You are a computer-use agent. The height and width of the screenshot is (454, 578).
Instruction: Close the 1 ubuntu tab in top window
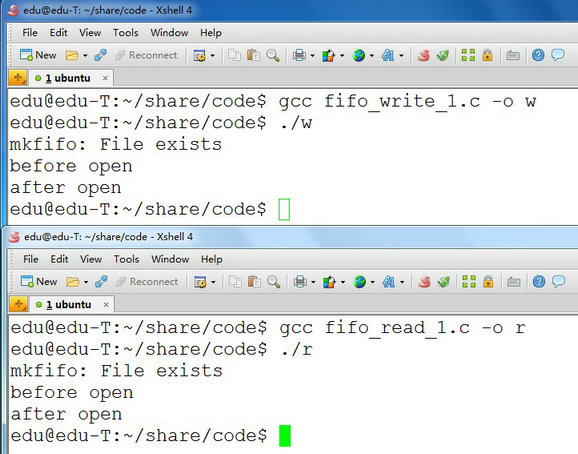tap(105, 78)
